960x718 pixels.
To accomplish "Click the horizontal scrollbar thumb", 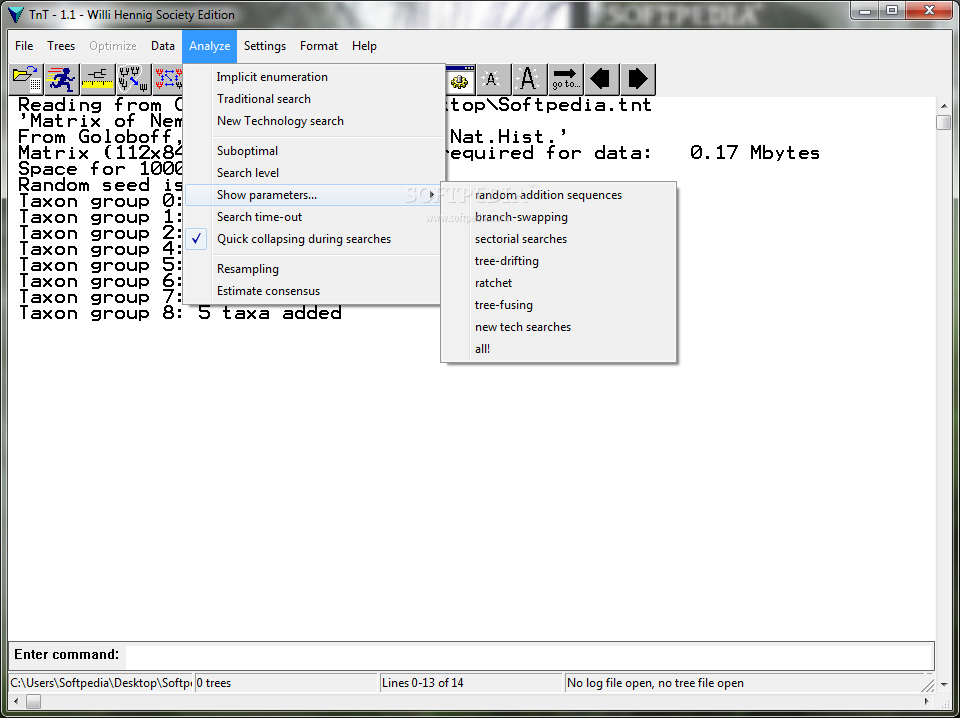I will [33, 701].
